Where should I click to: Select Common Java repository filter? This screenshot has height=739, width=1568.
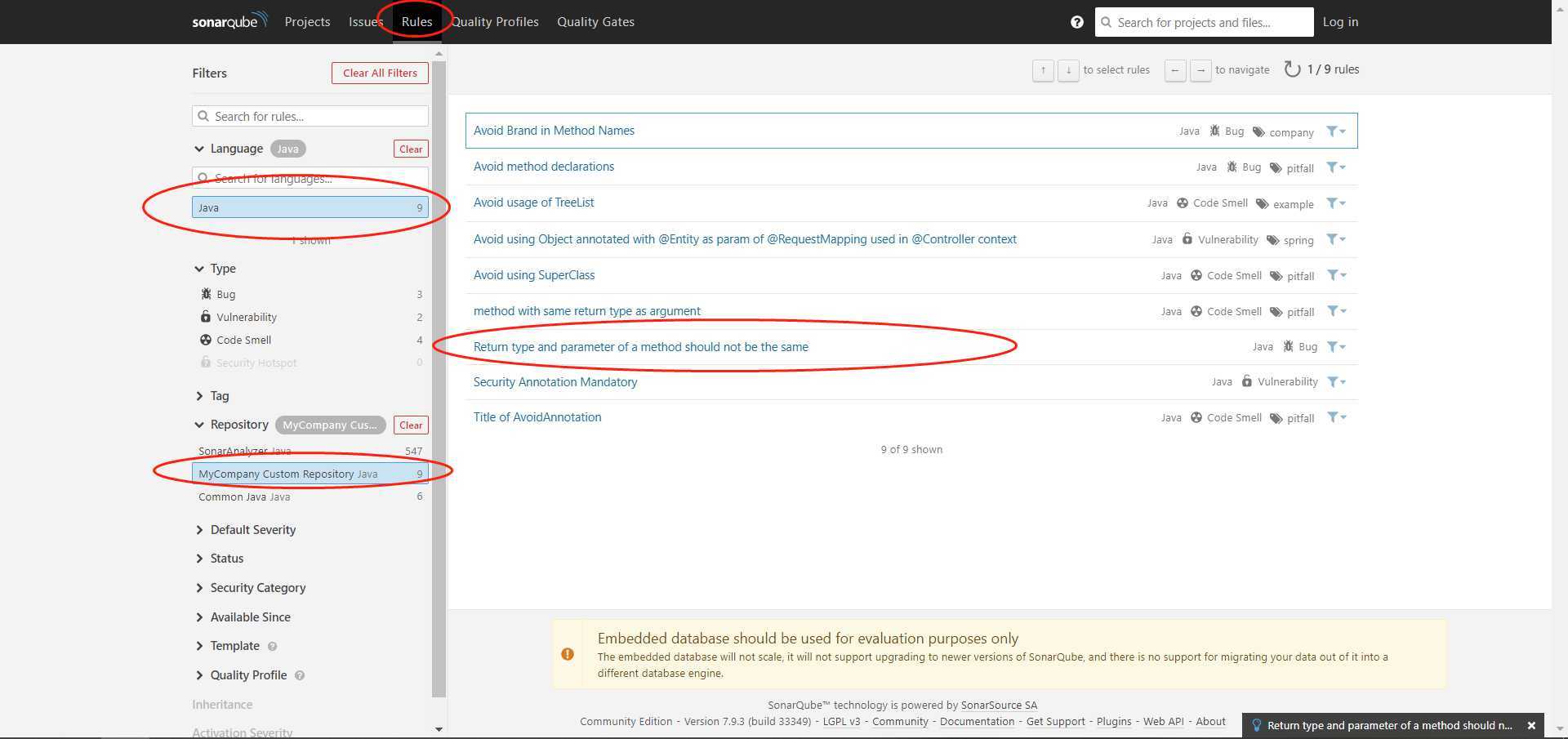[x=310, y=496]
